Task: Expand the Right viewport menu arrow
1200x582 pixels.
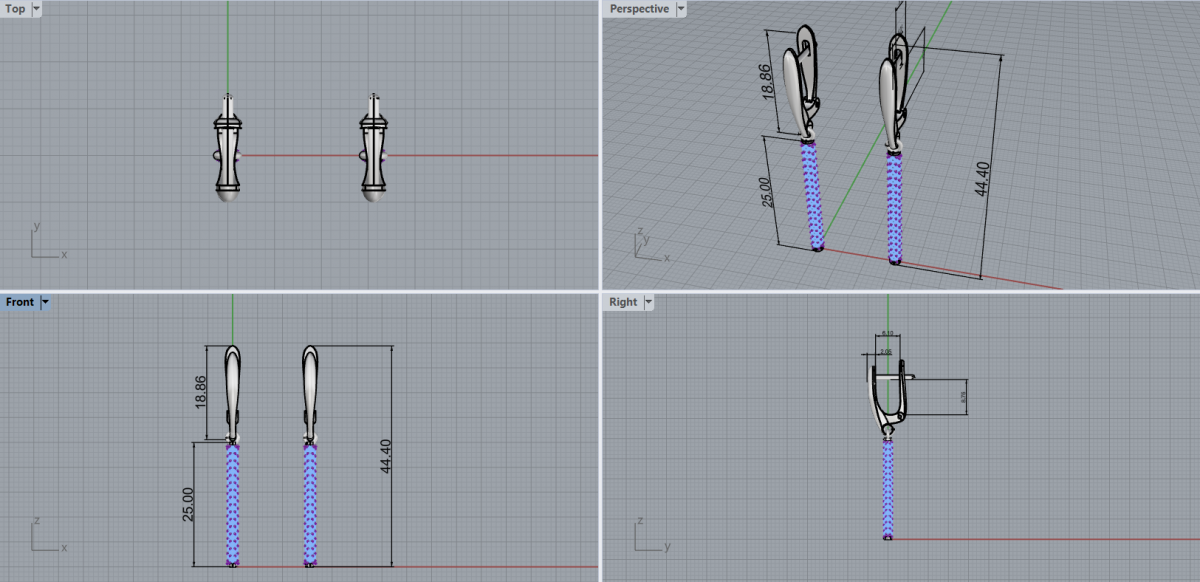Action: pos(648,302)
